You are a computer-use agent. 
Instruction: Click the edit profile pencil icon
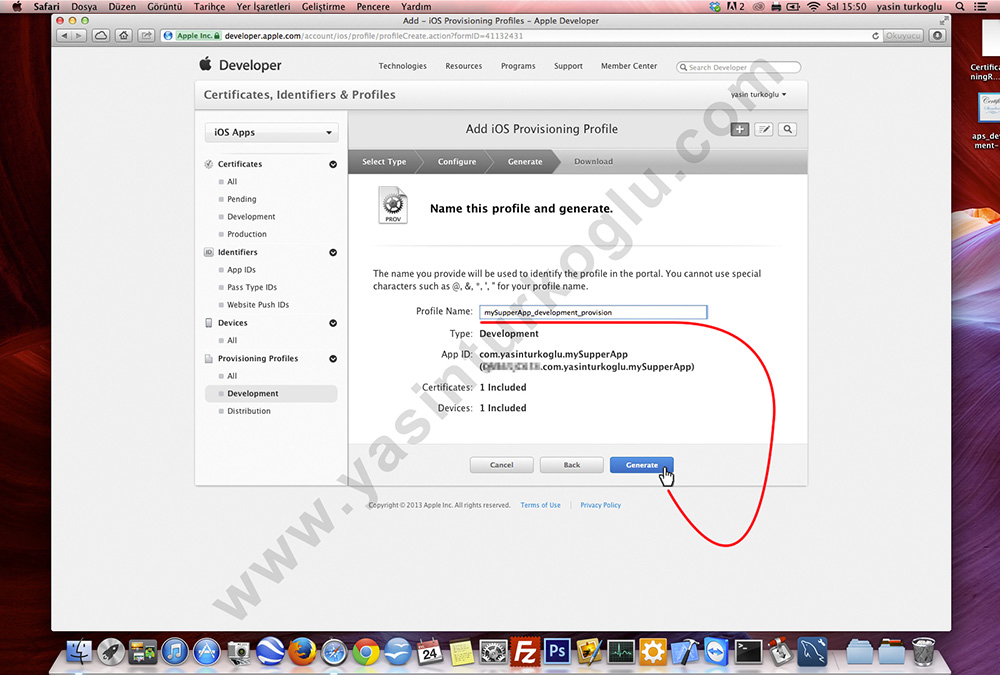click(764, 130)
